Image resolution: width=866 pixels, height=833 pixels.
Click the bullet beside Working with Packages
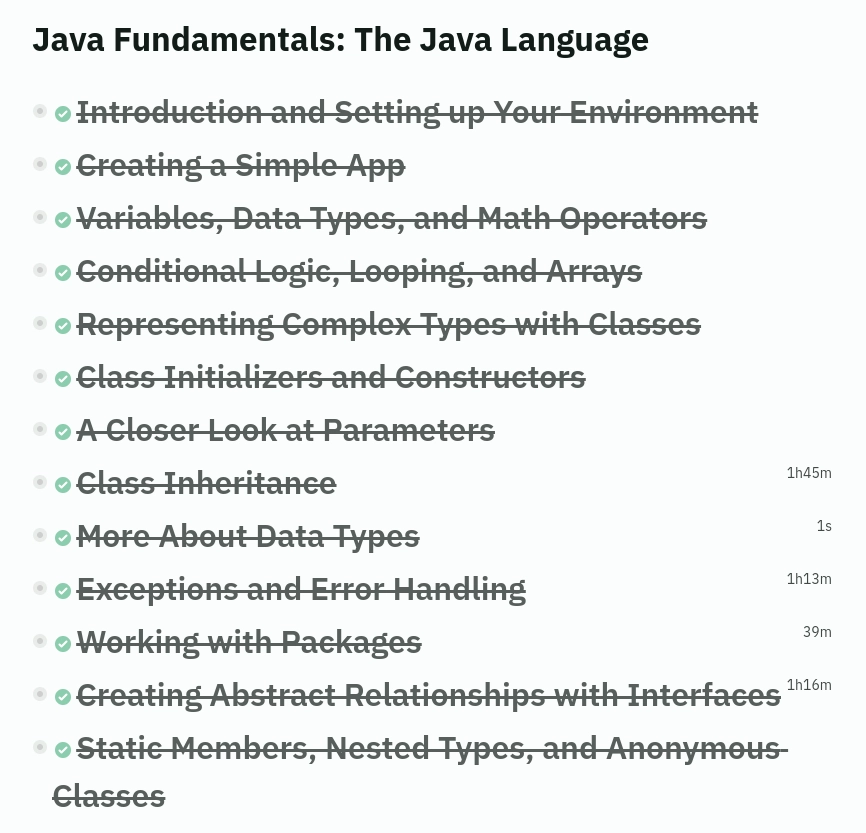(x=40, y=641)
